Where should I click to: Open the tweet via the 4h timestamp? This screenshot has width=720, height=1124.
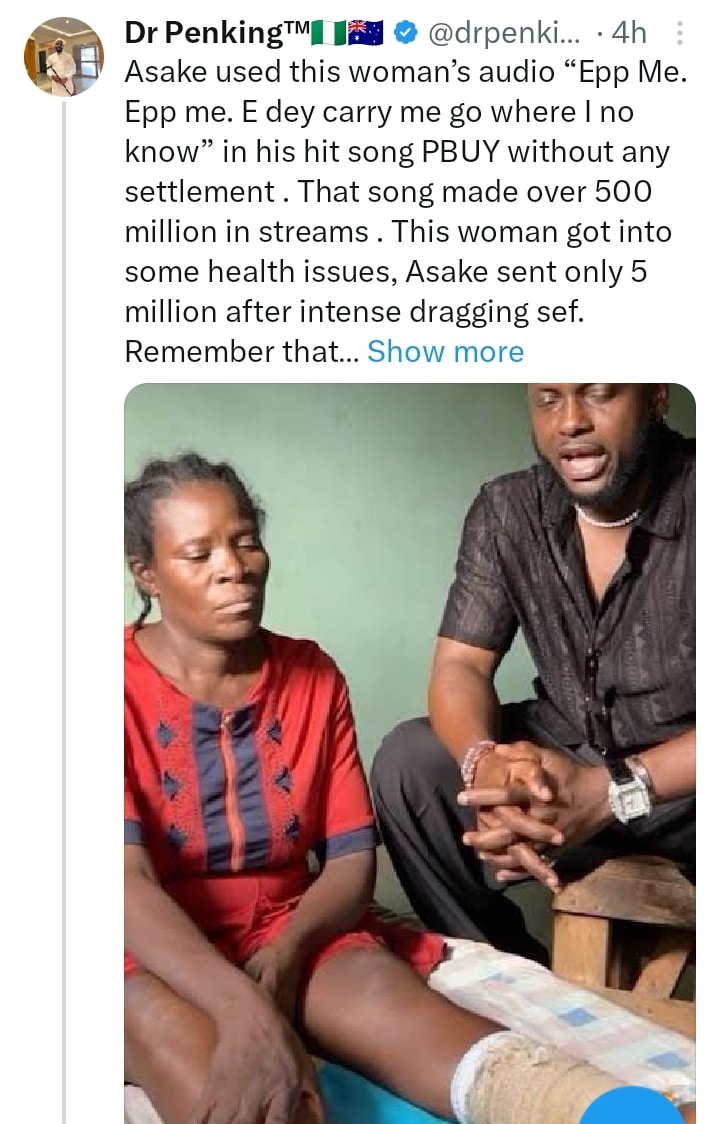pos(628,34)
